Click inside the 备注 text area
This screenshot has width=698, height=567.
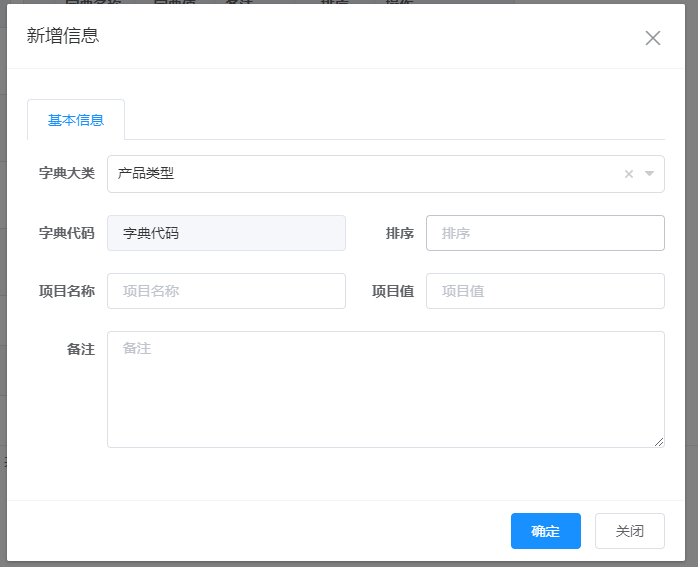(x=386, y=389)
